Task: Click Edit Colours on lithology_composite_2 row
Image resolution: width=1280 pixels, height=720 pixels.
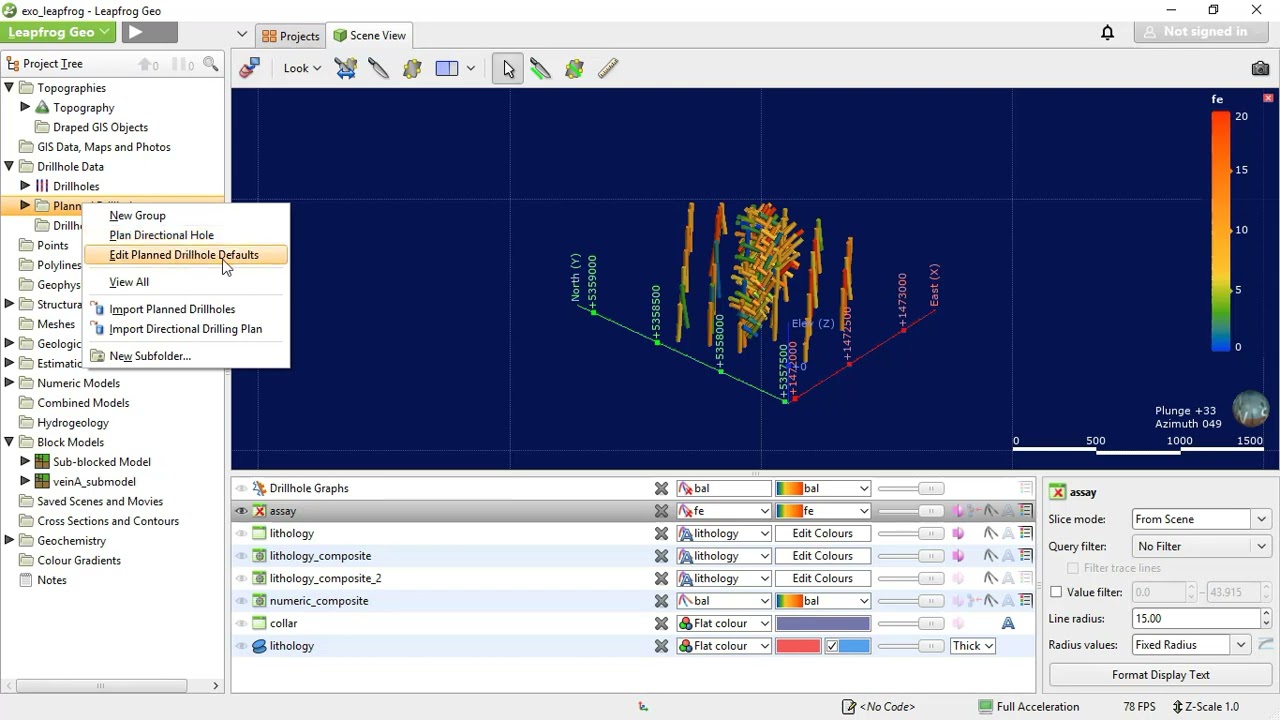Action: (822, 579)
